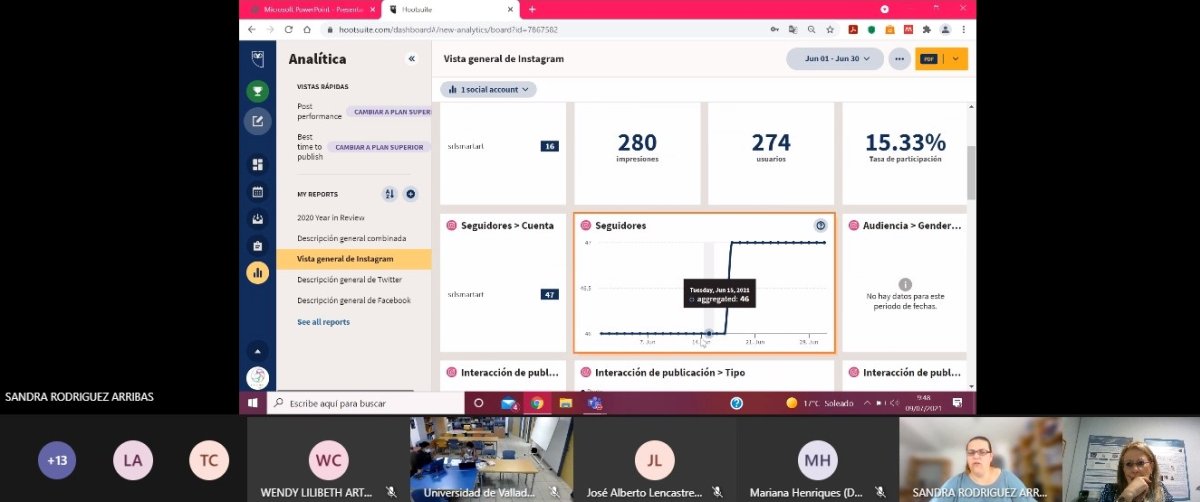Select WENDY LILIBETH participant tile WC
This screenshot has width=1200, height=502.
pyautogui.click(x=328, y=459)
